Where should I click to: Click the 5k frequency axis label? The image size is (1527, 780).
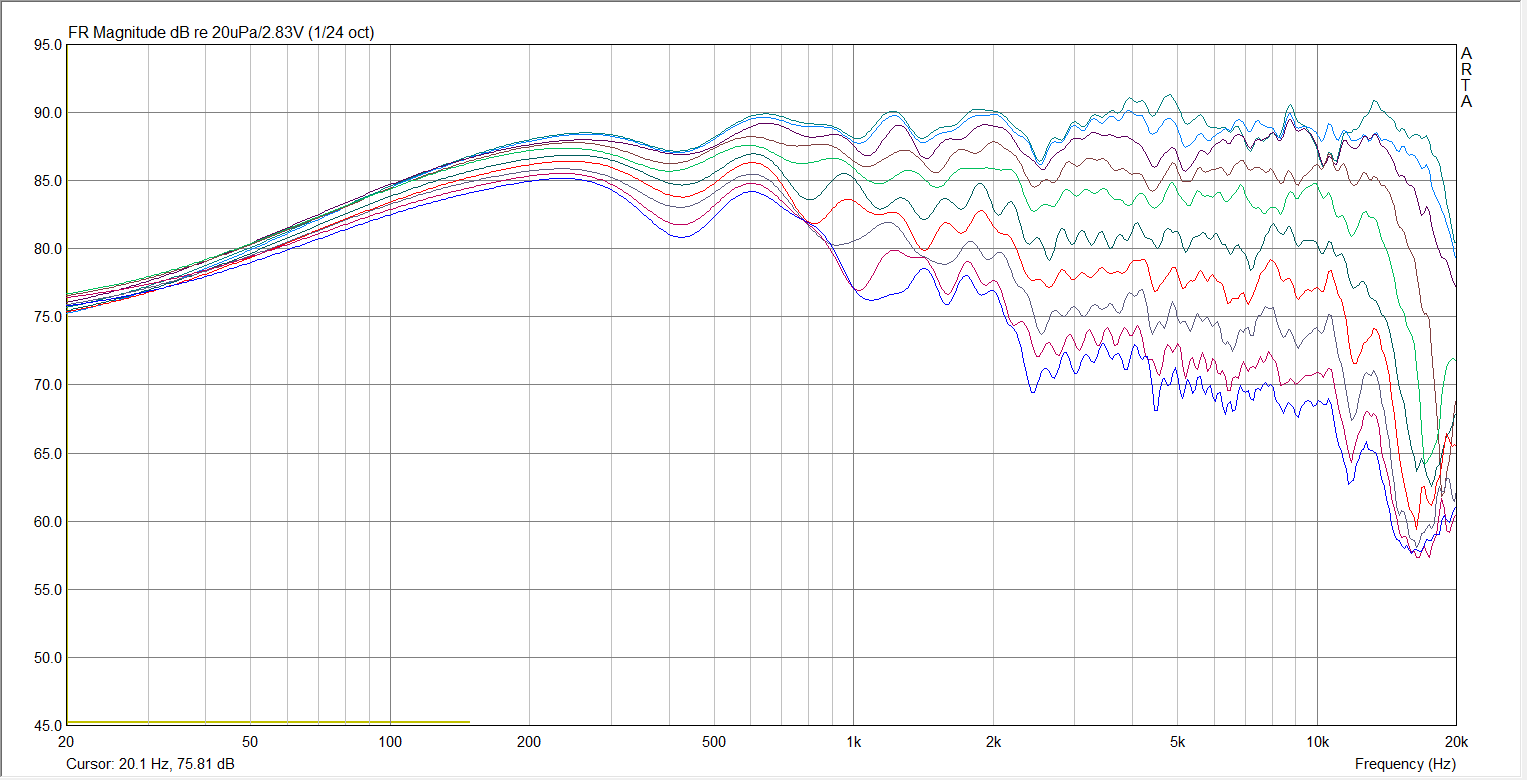pyautogui.click(x=1177, y=742)
